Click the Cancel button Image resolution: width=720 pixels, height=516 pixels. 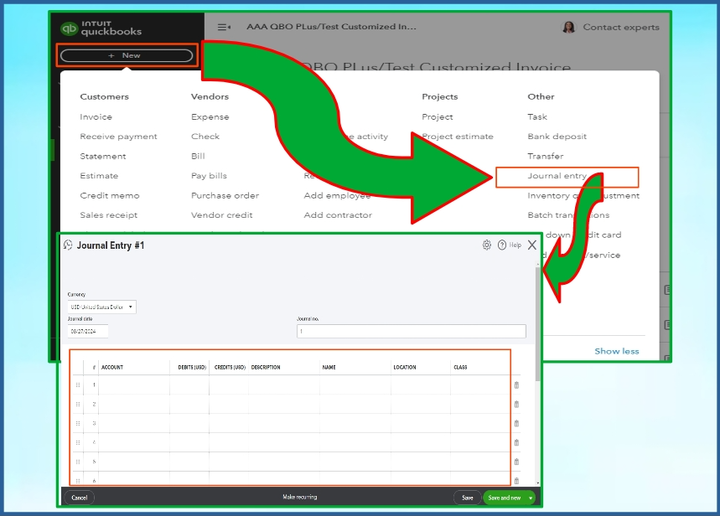click(79, 498)
